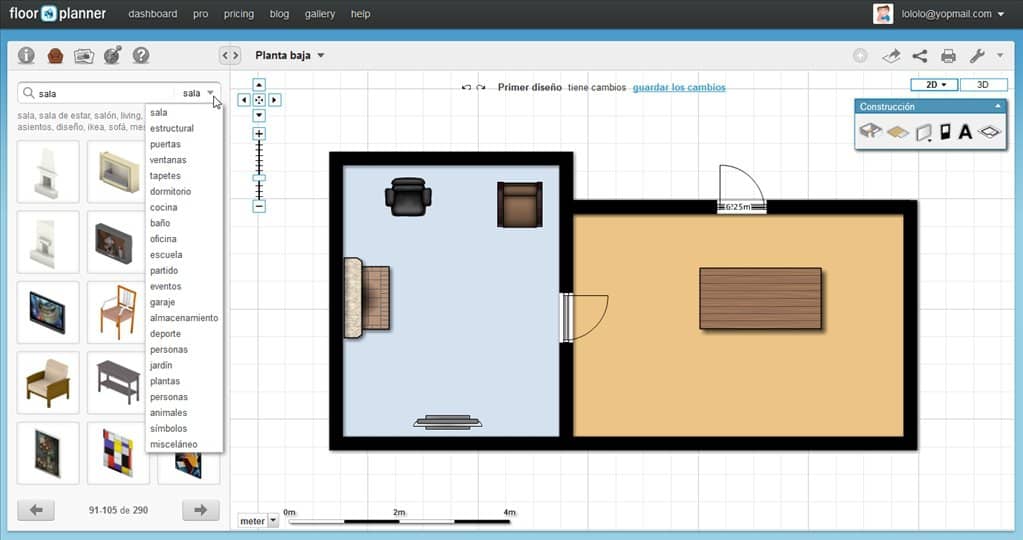Collapse the Construcción panel
1023x540 pixels.
(x=998, y=106)
